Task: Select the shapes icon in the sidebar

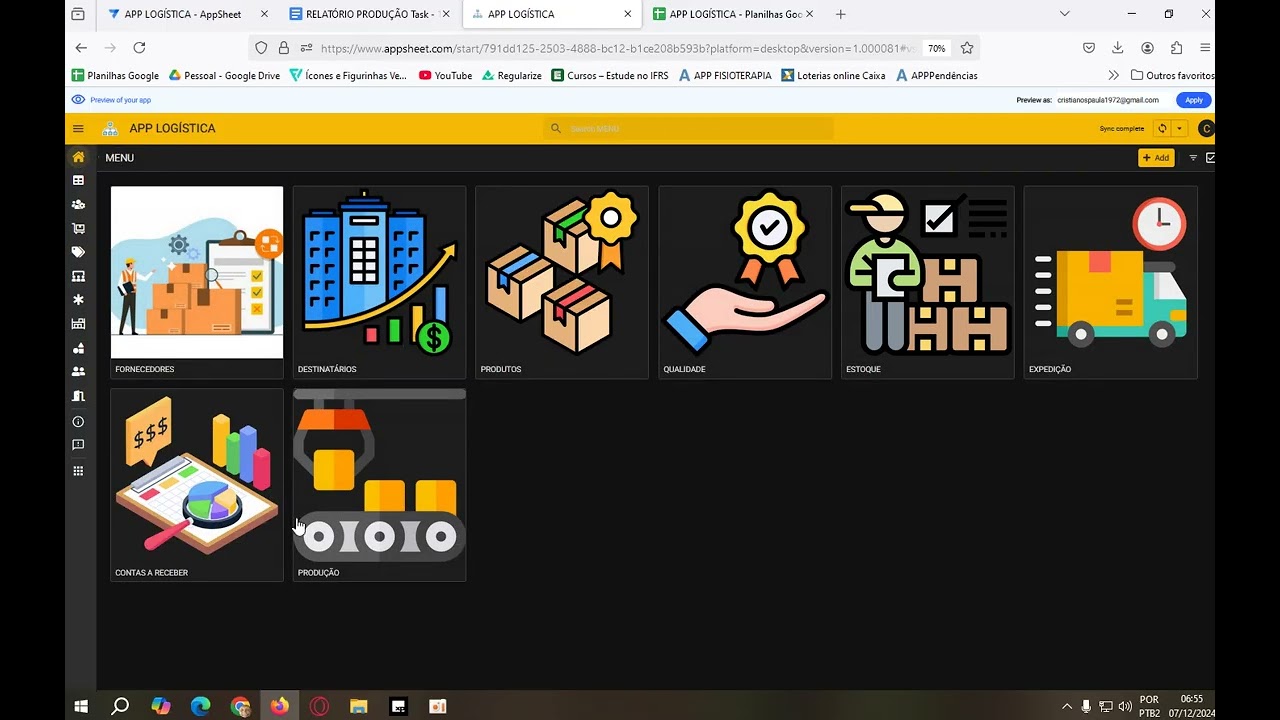Action: click(x=78, y=348)
